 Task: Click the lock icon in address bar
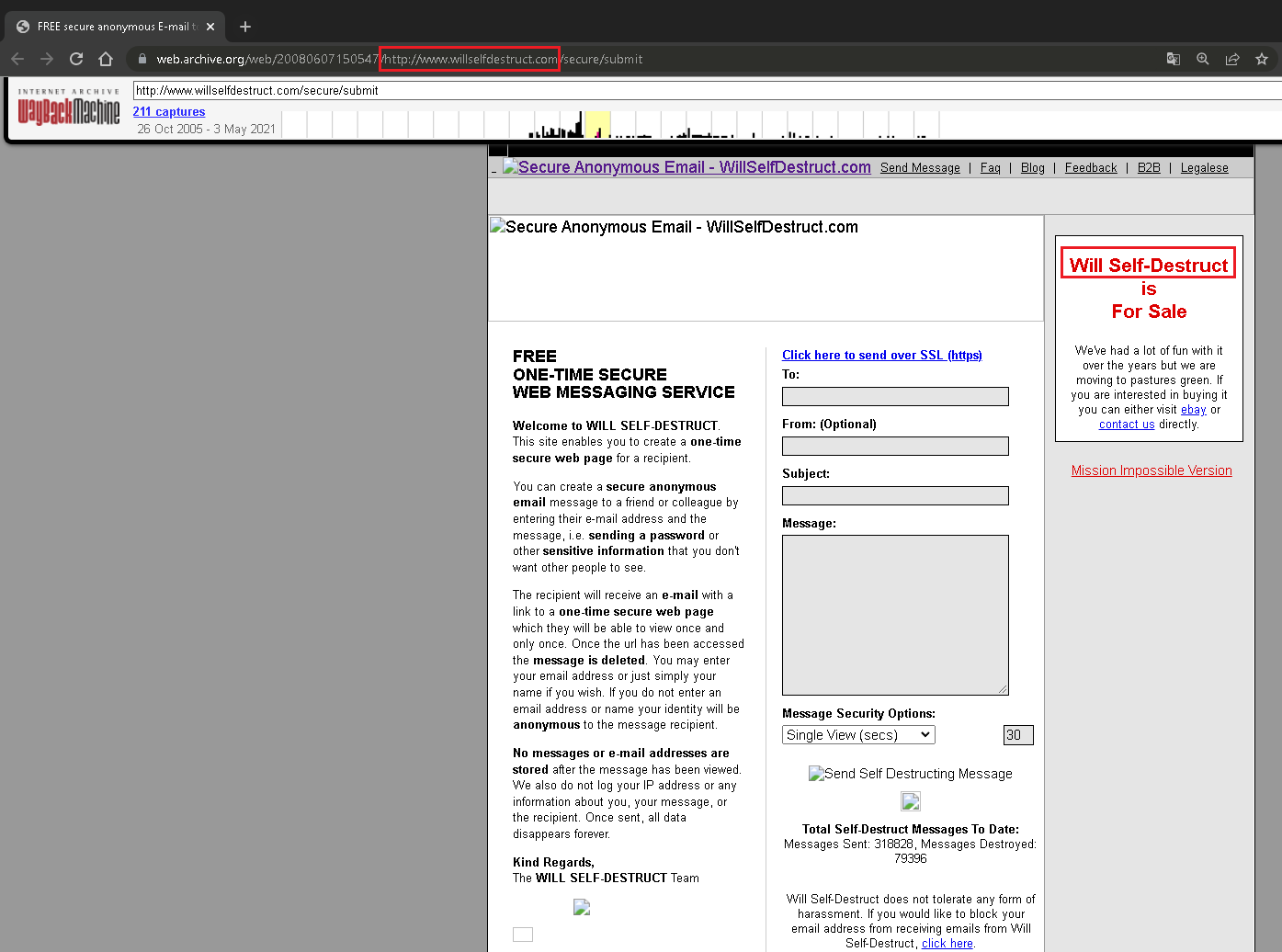coord(142,59)
